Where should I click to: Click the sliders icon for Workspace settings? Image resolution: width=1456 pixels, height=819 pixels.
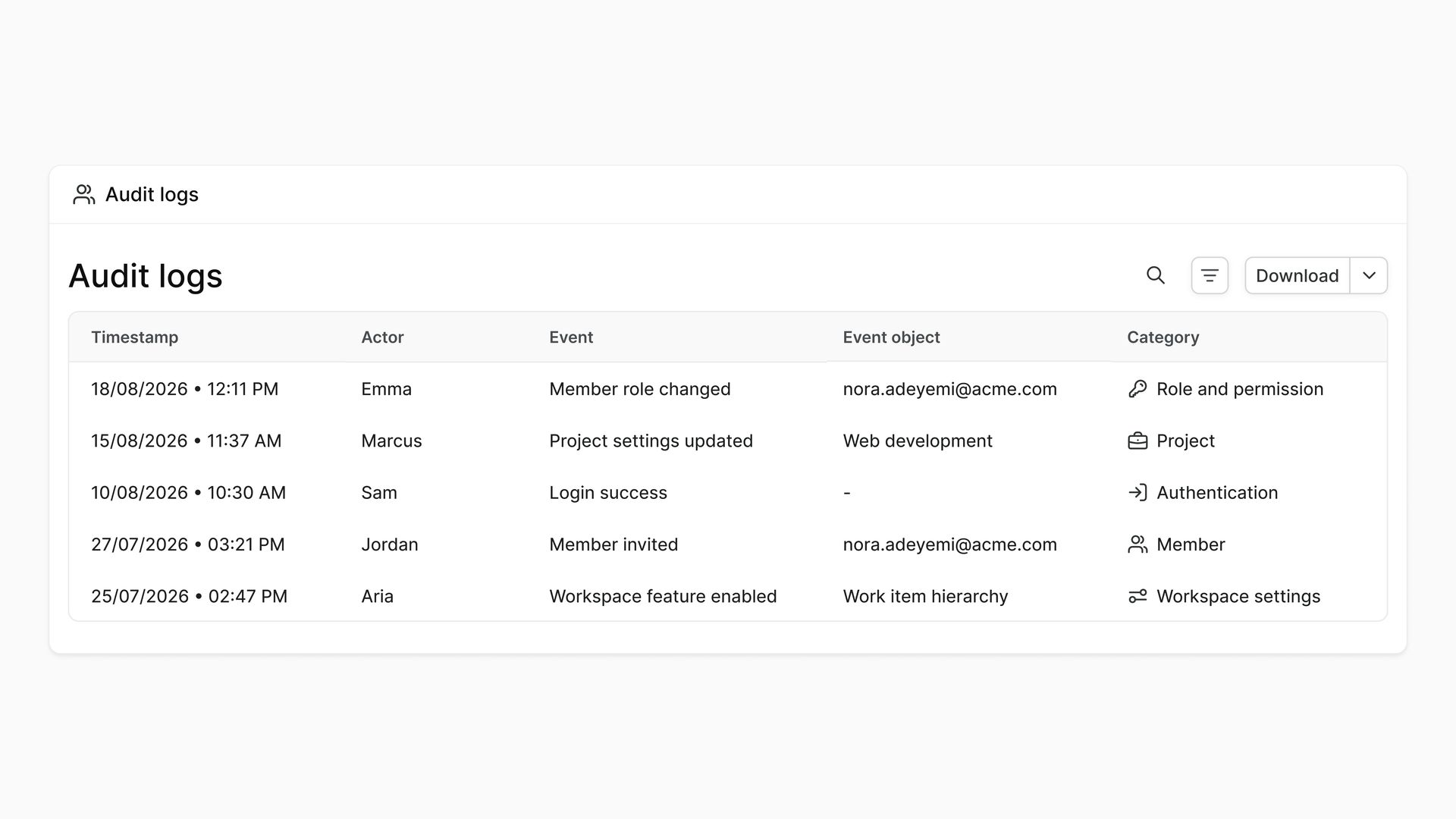point(1137,597)
